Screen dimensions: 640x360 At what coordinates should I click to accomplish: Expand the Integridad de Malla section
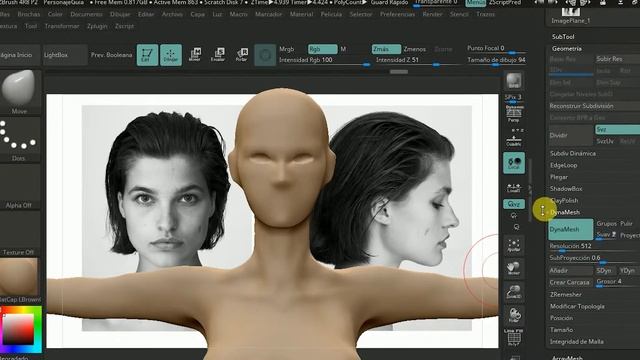(576, 342)
